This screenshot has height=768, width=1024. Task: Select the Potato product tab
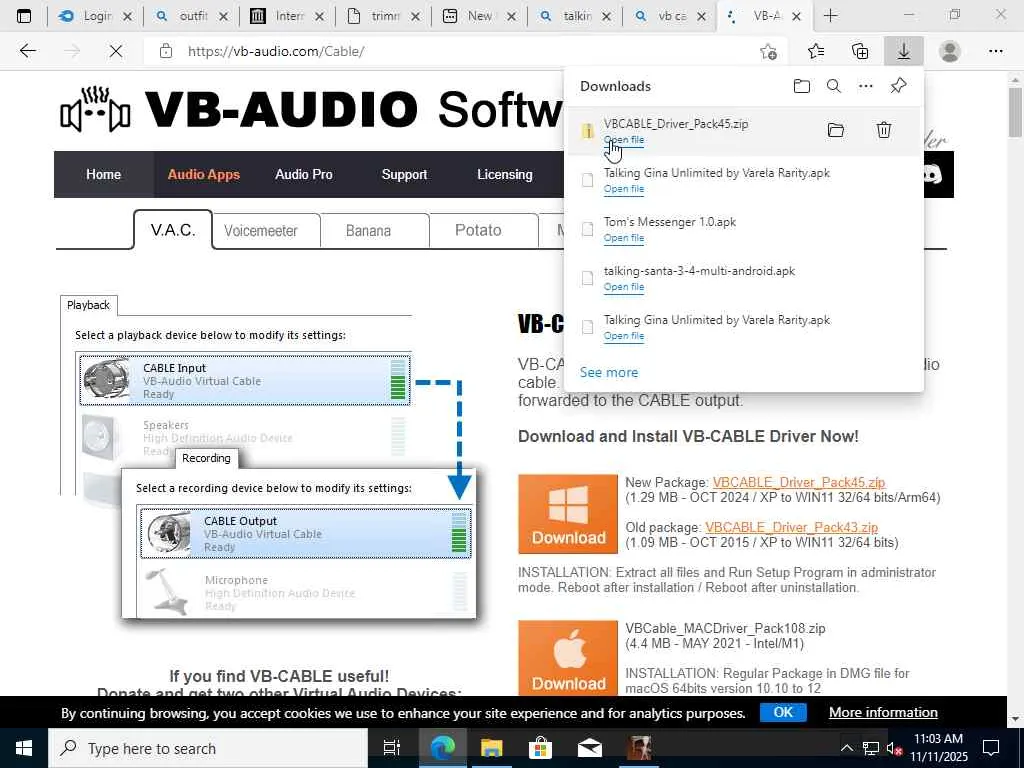click(x=478, y=231)
